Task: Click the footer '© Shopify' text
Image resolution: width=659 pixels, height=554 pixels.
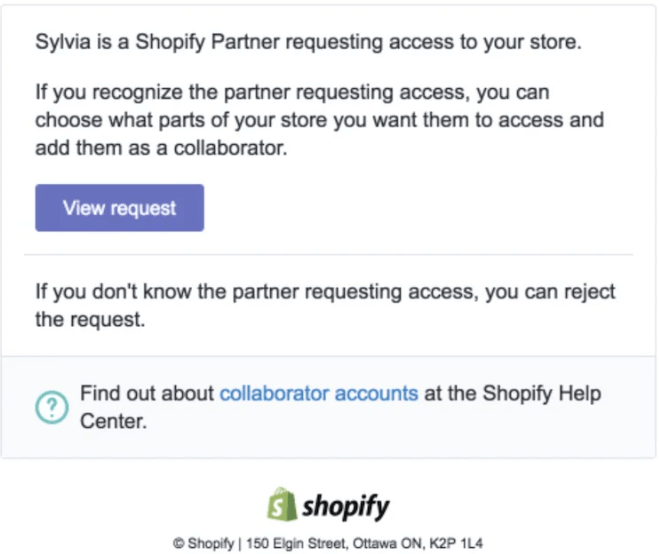Action: [x=203, y=543]
